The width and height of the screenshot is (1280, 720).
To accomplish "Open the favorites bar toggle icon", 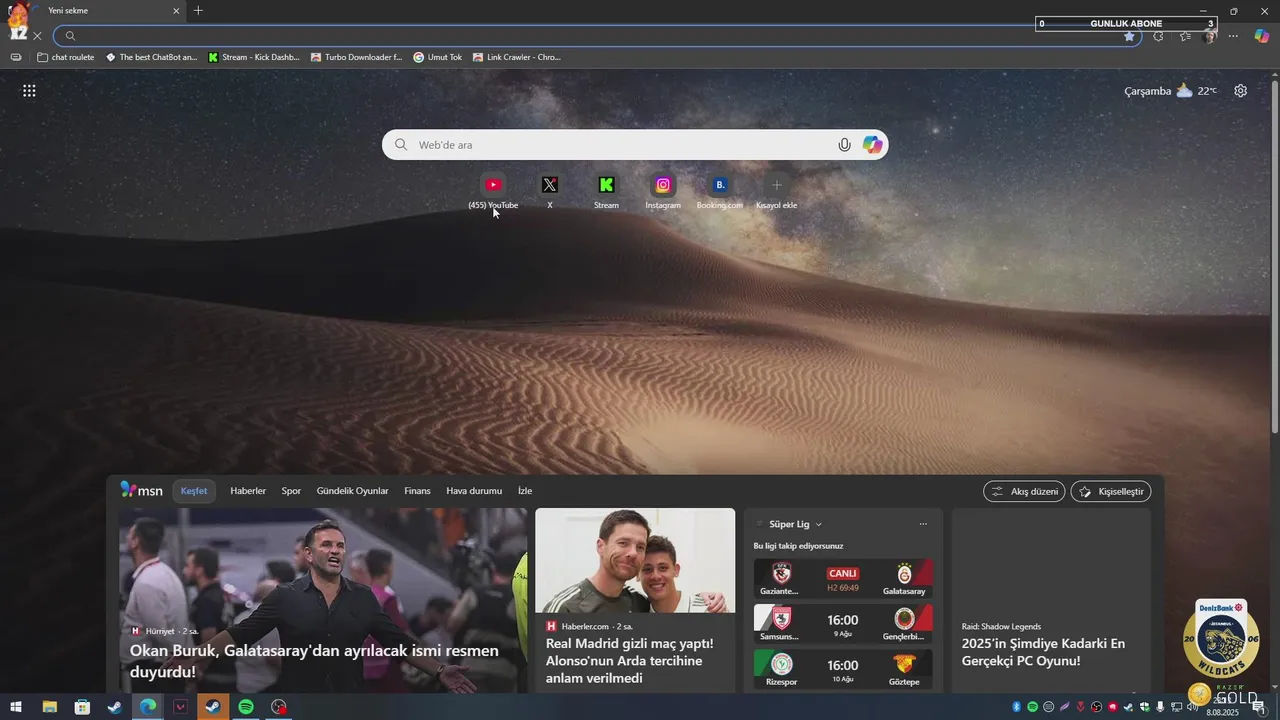I will [16, 57].
